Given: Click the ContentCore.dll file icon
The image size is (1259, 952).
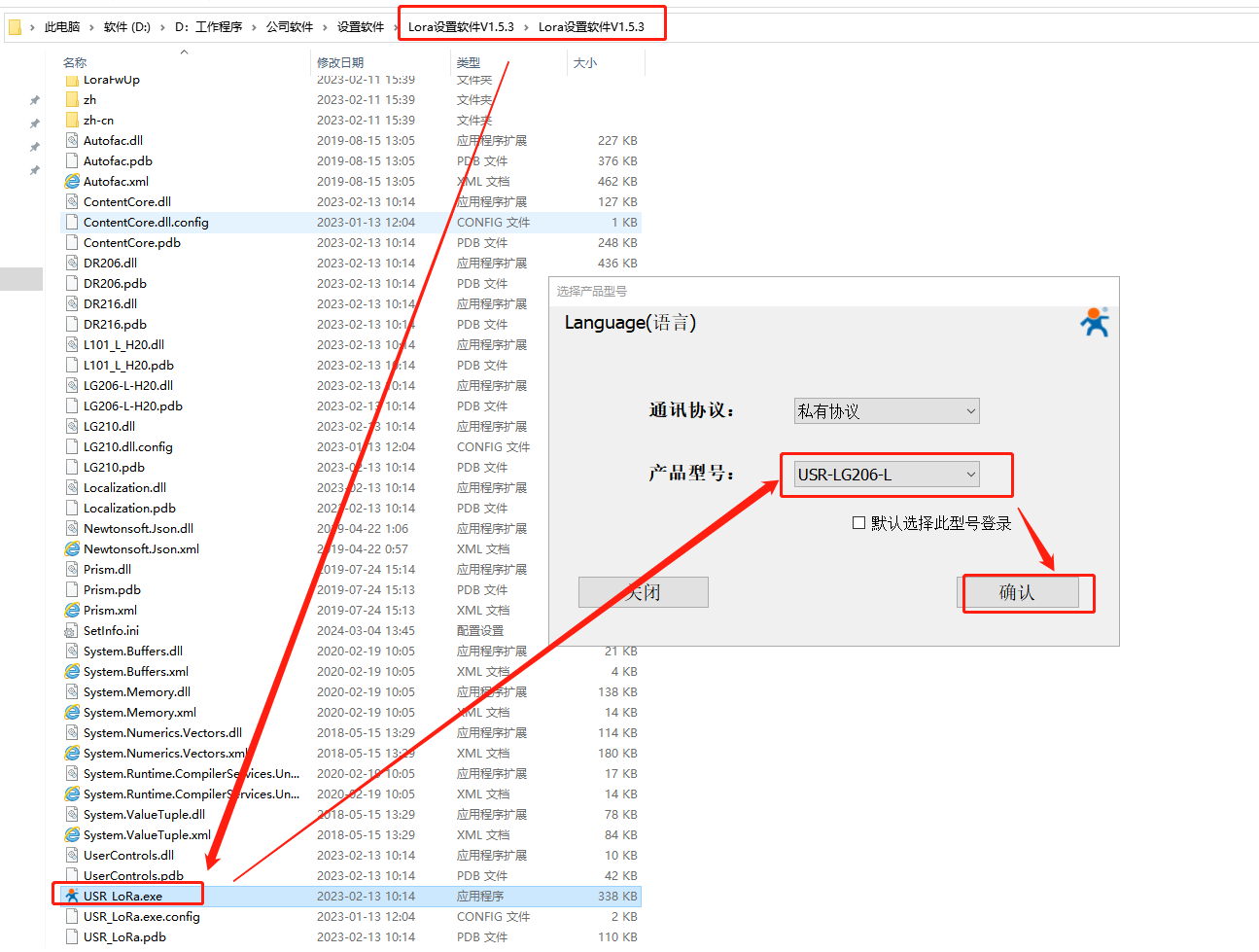Looking at the screenshot, I should (72, 202).
